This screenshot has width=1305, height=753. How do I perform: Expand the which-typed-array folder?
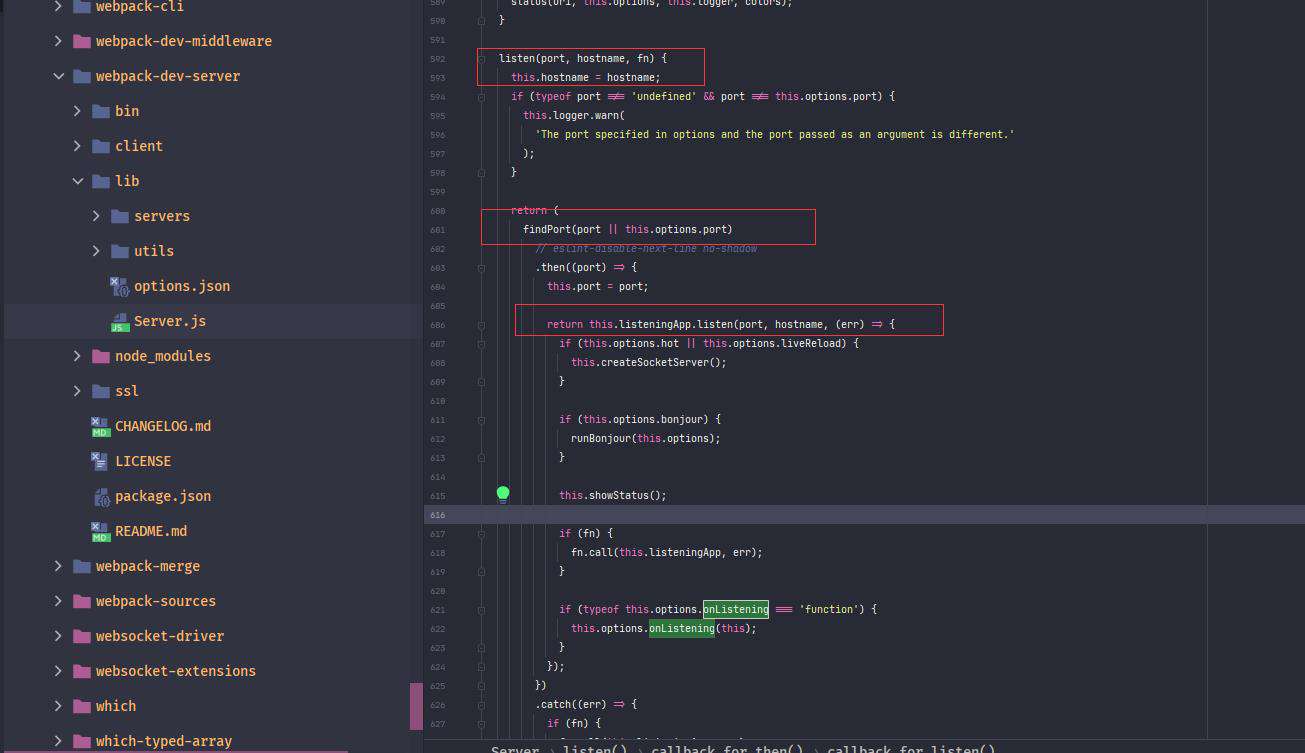58,741
